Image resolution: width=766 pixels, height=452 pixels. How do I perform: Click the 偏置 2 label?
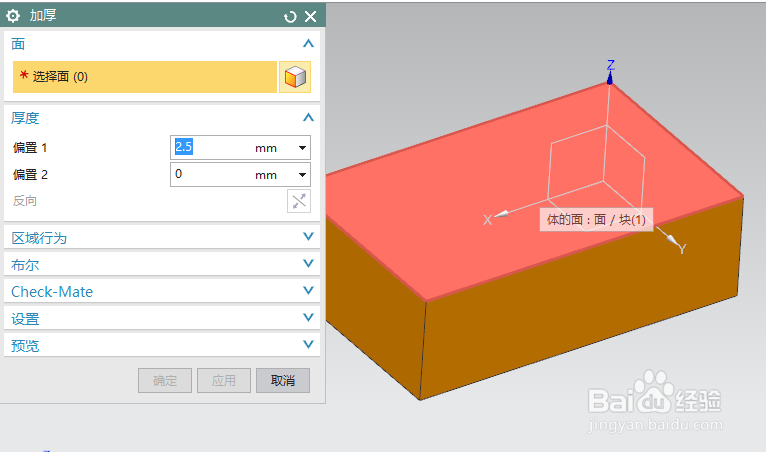[30, 174]
